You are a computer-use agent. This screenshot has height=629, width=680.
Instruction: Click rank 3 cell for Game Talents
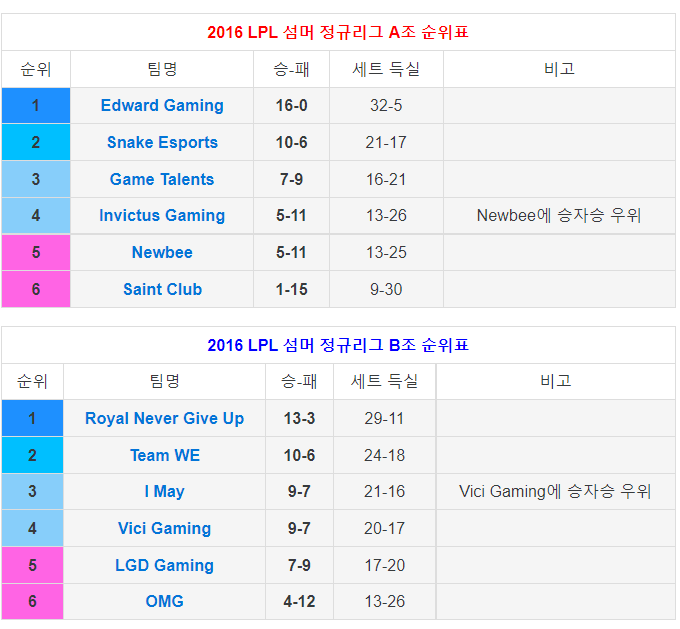(x=36, y=179)
